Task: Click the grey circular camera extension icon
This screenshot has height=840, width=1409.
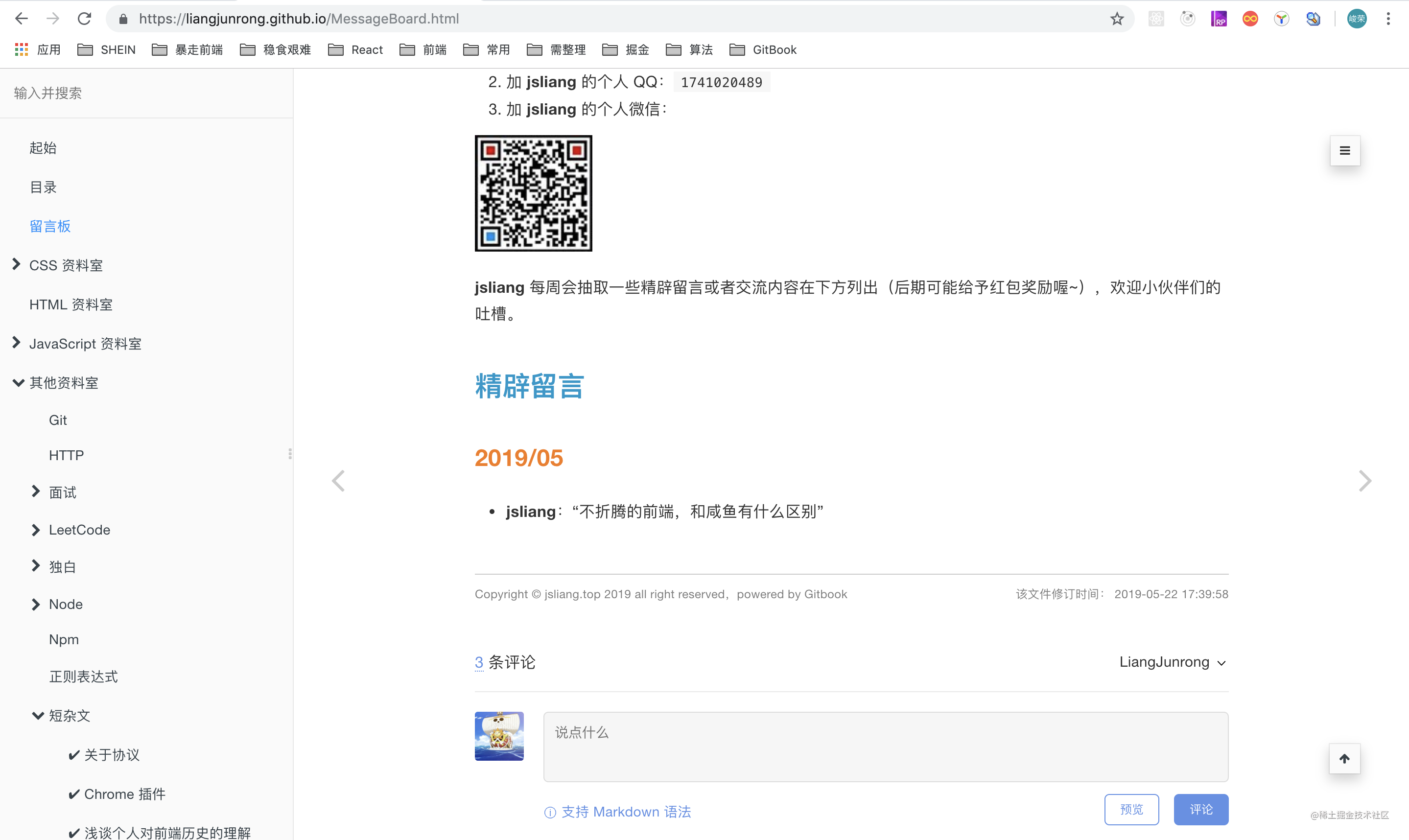Action: (1188, 19)
